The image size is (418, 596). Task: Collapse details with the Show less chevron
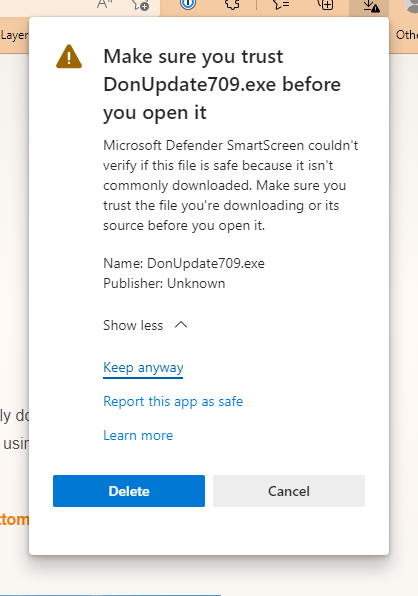point(181,325)
